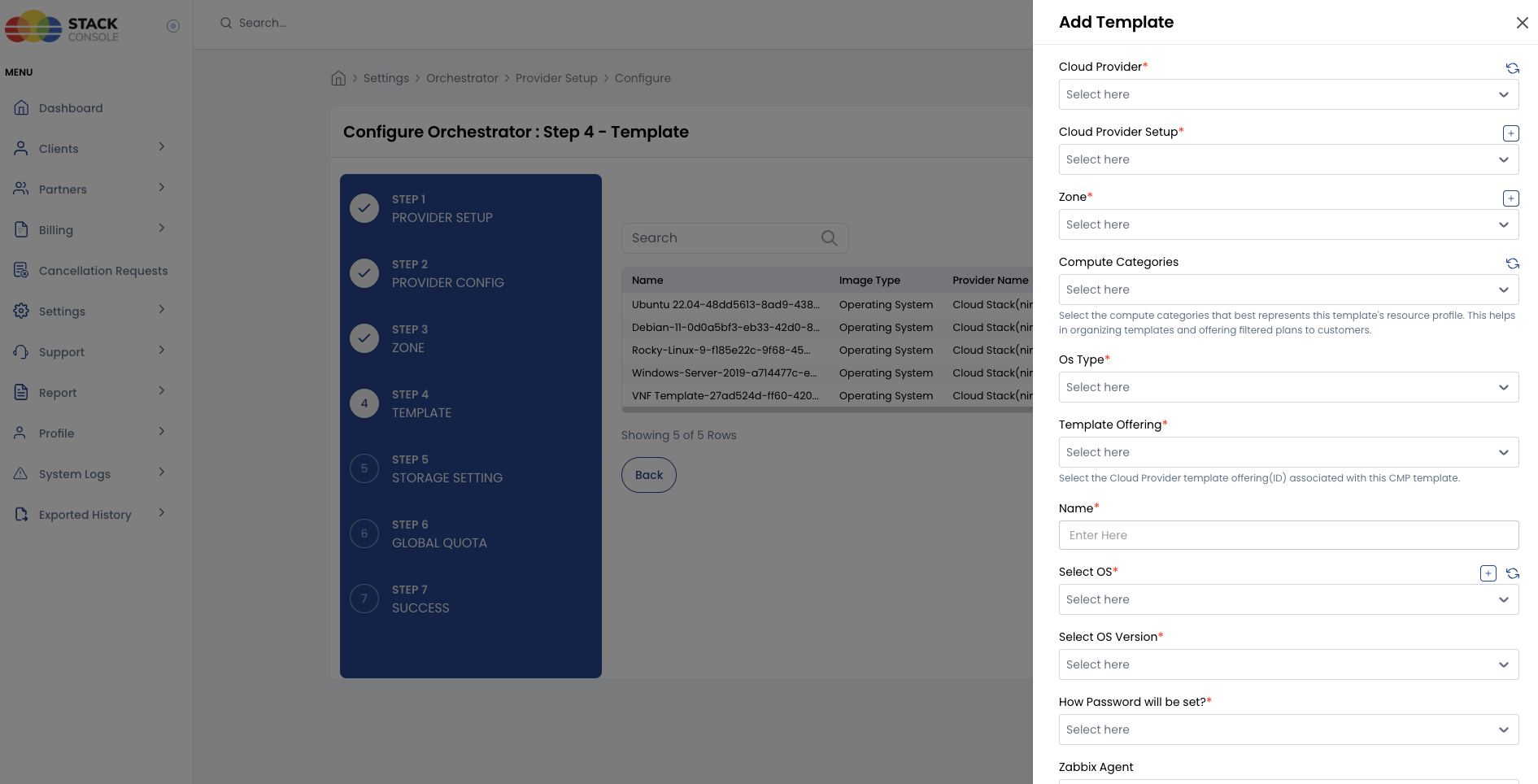
Task: Open Exported History menu item
Action: click(x=85, y=515)
